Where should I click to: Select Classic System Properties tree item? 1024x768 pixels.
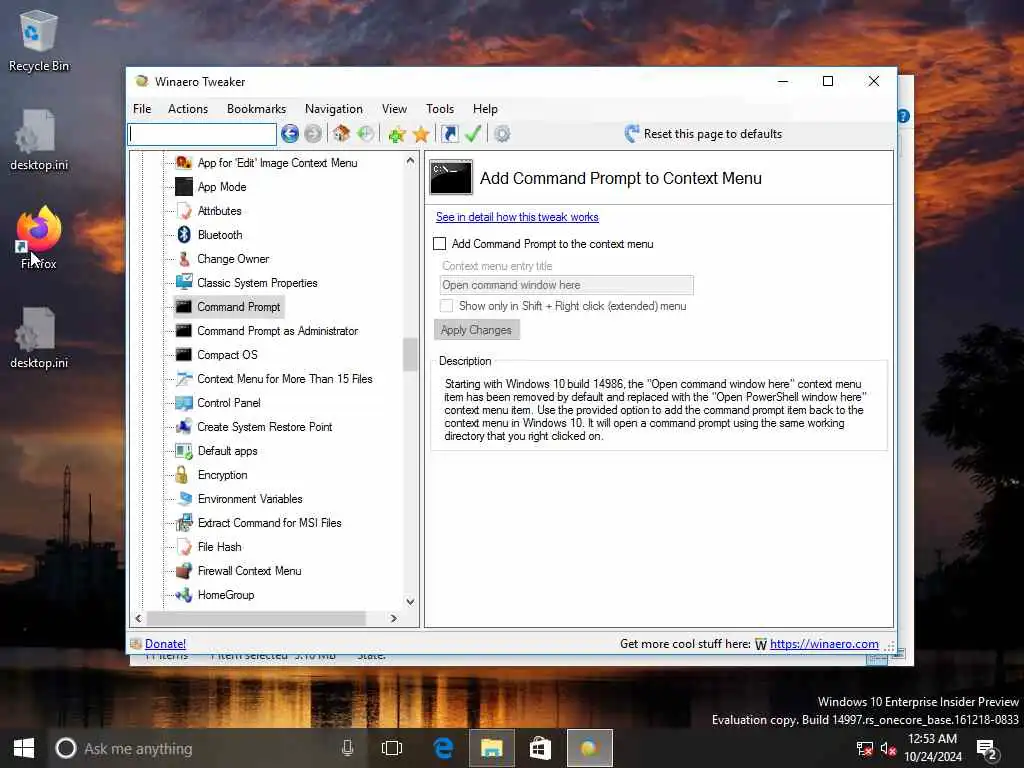pos(257,283)
